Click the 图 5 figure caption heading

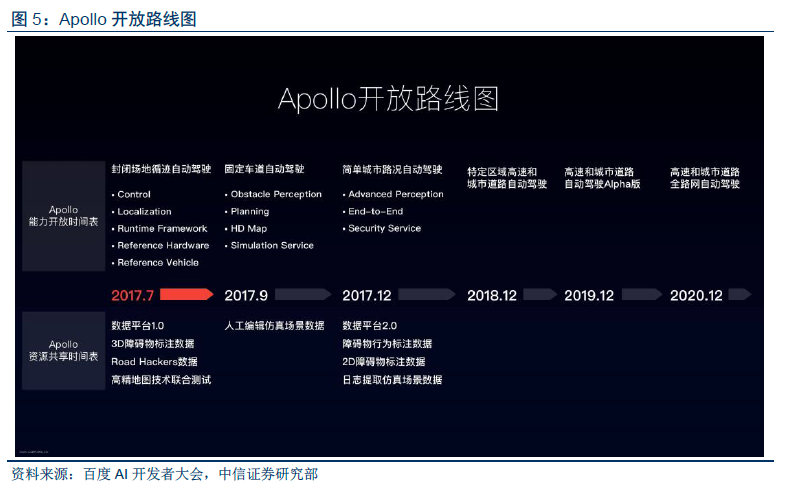[x=104, y=19]
